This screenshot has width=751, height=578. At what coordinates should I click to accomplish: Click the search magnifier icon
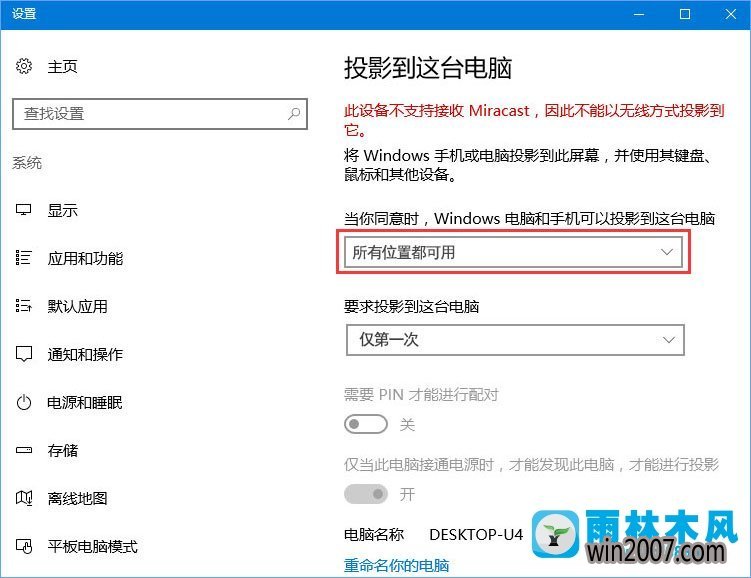click(x=294, y=113)
